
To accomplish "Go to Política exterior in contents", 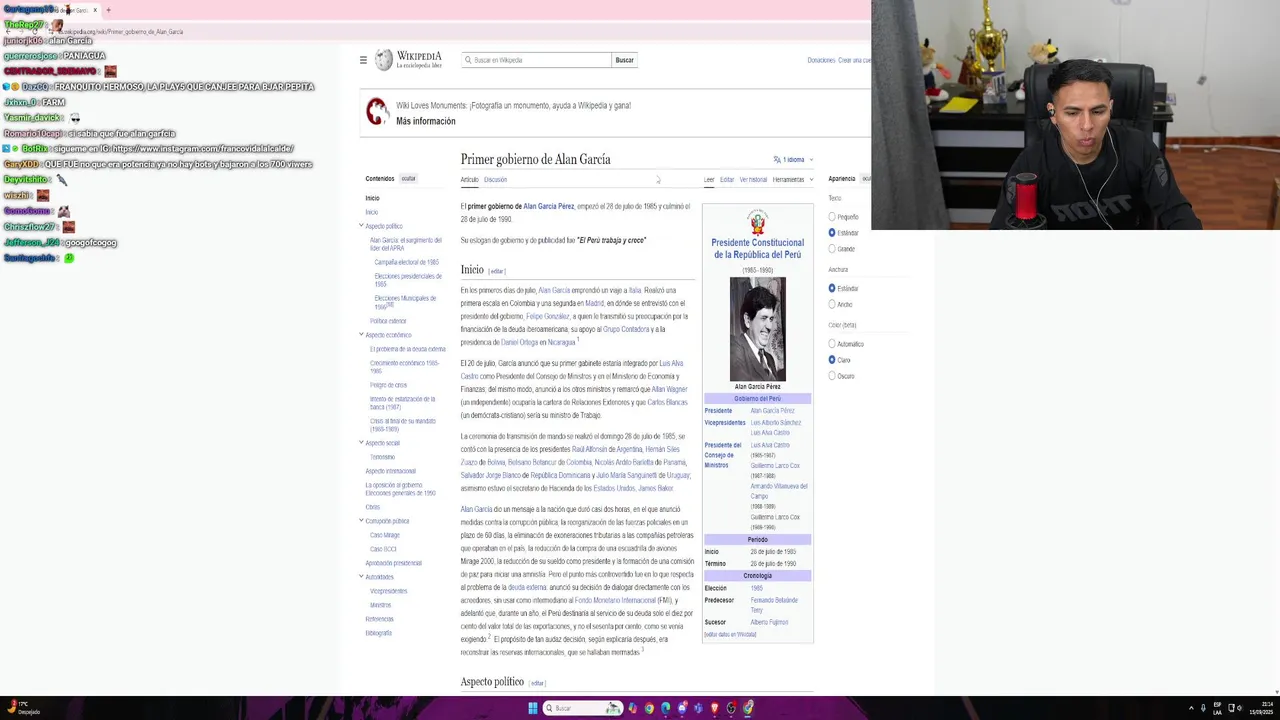I will tap(388, 321).
